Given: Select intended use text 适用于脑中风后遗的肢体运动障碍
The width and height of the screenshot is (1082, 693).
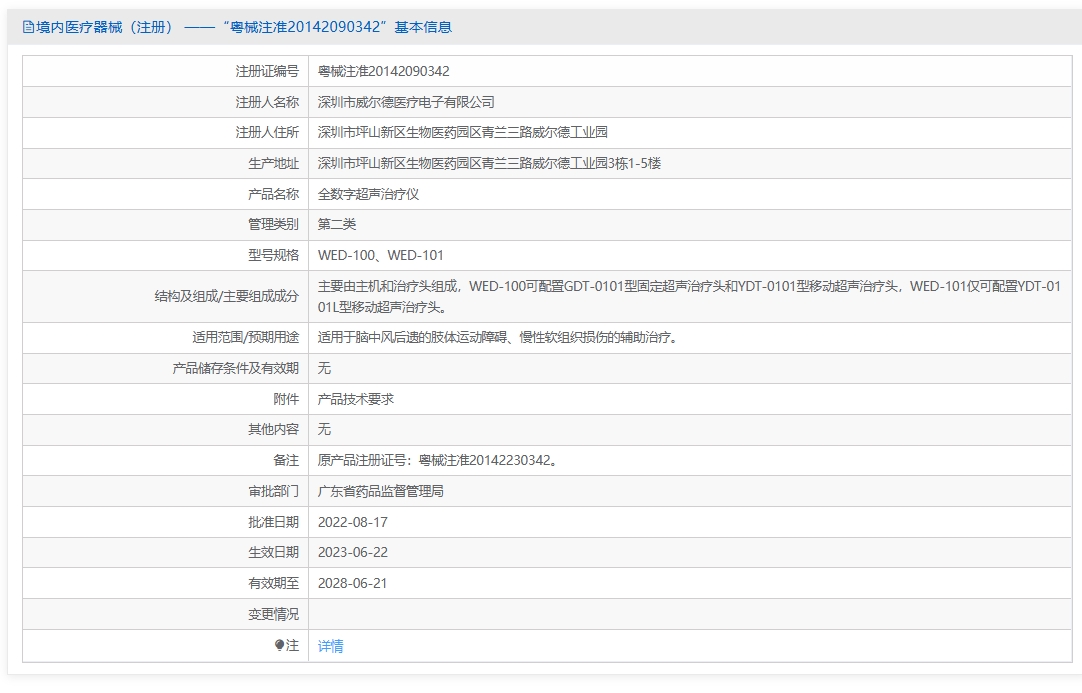Looking at the screenshot, I should pyautogui.click(x=499, y=338).
